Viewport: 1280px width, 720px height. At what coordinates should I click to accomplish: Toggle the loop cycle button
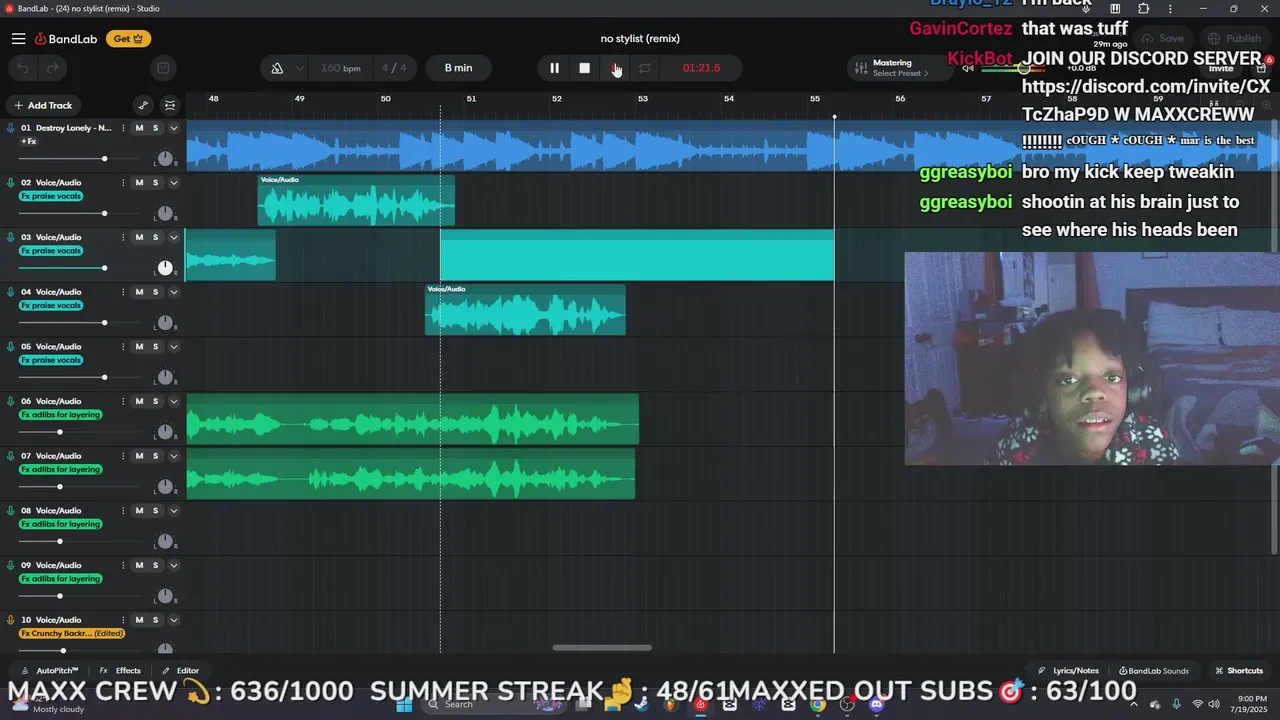point(645,68)
